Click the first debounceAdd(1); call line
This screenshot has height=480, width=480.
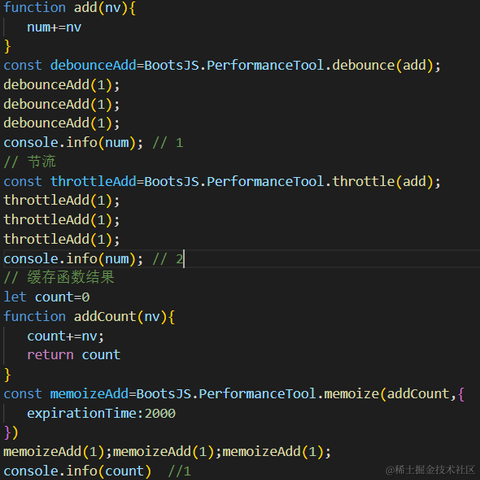coord(61,85)
